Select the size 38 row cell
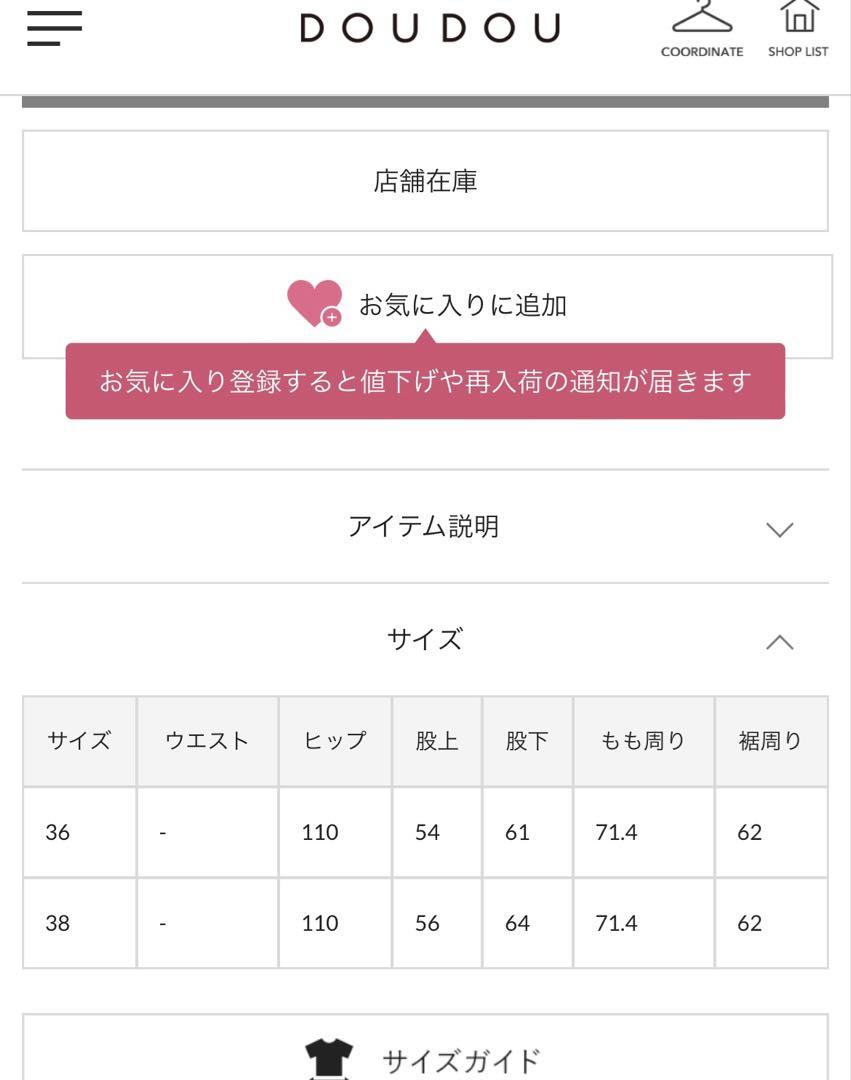Screen dimensions: 851x1080 point(80,923)
